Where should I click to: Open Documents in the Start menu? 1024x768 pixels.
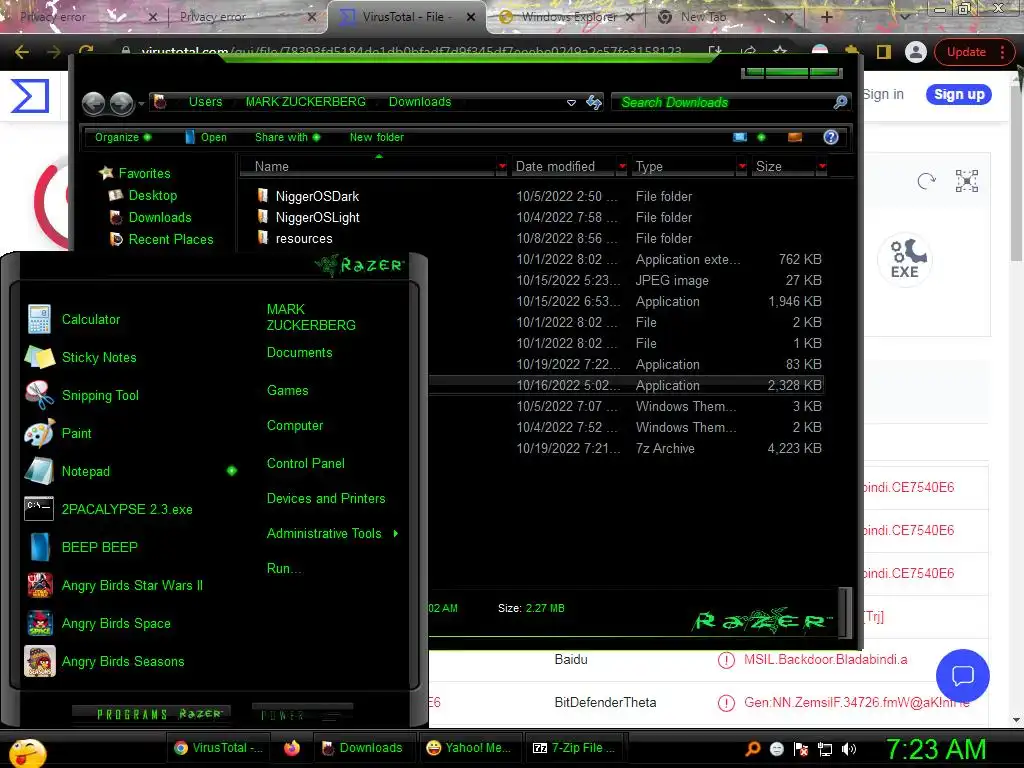pos(299,353)
